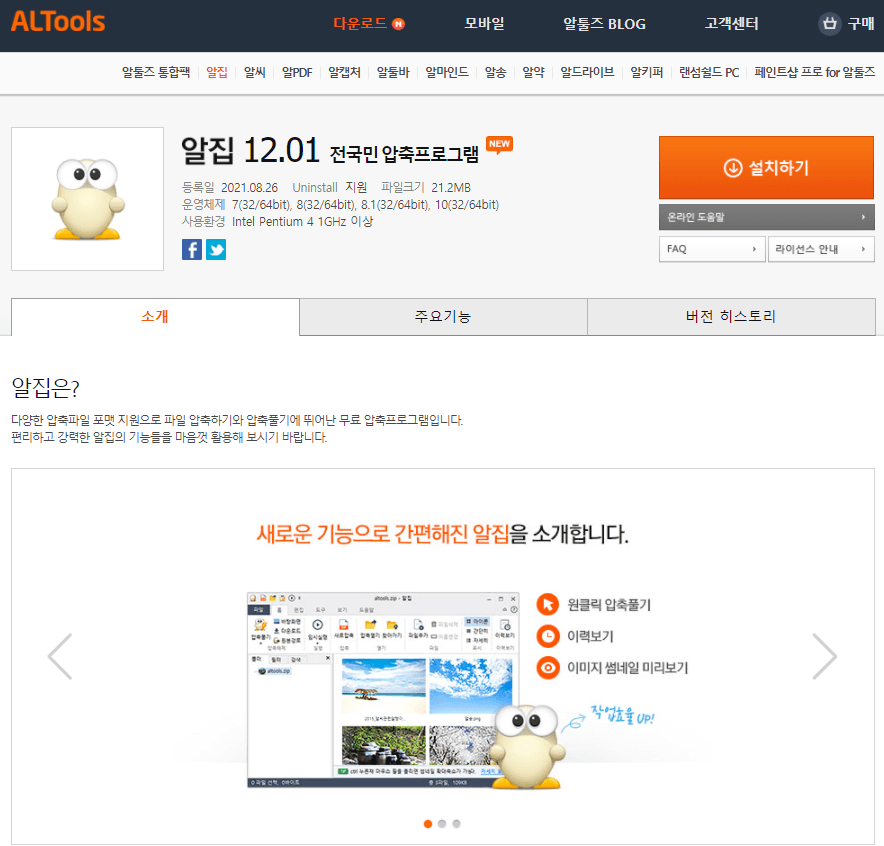
Task: Open the FAQ button
Action: coord(712,249)
